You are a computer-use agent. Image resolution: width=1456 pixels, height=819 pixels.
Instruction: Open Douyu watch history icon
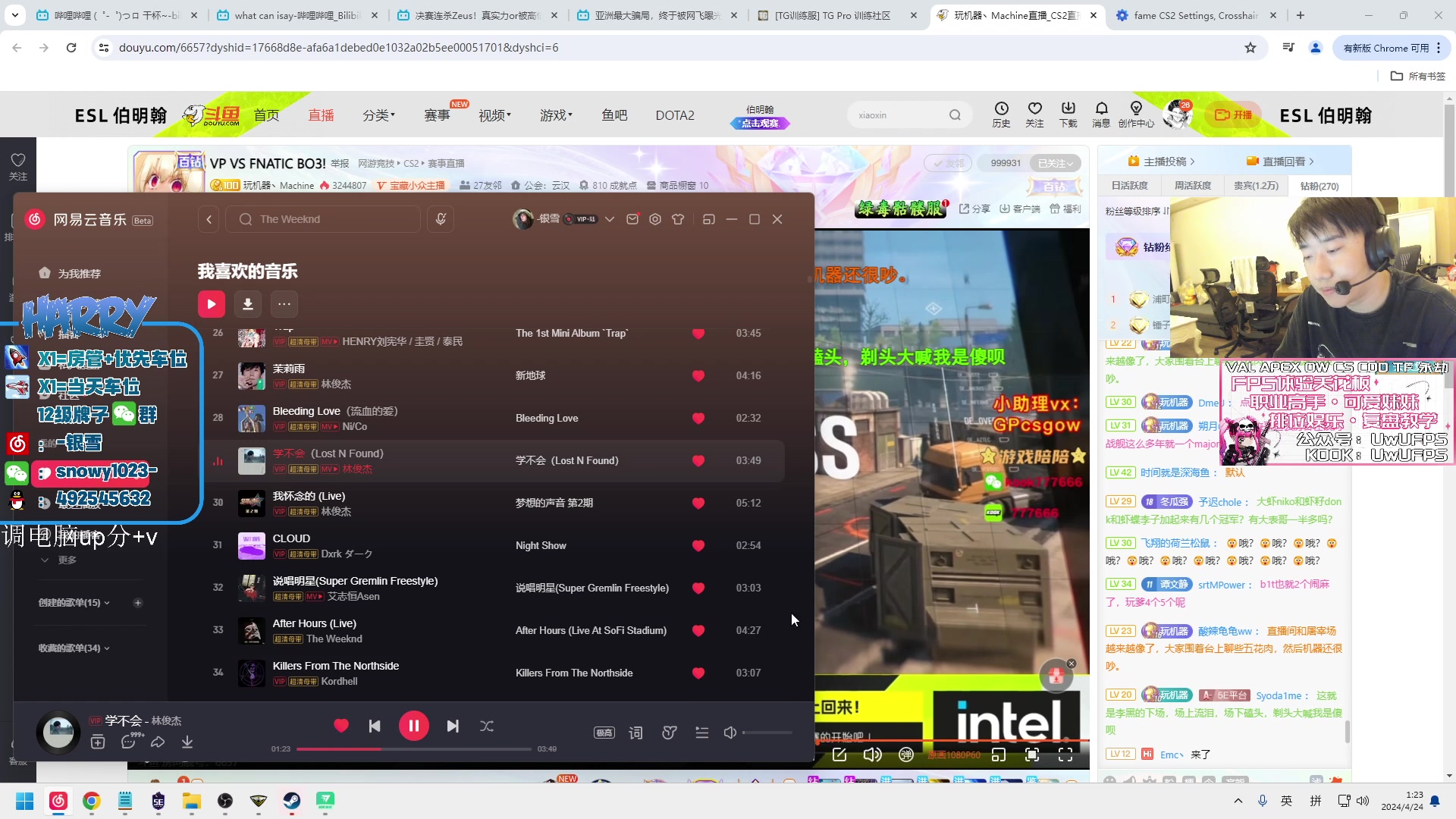(x=1001, y=115)
